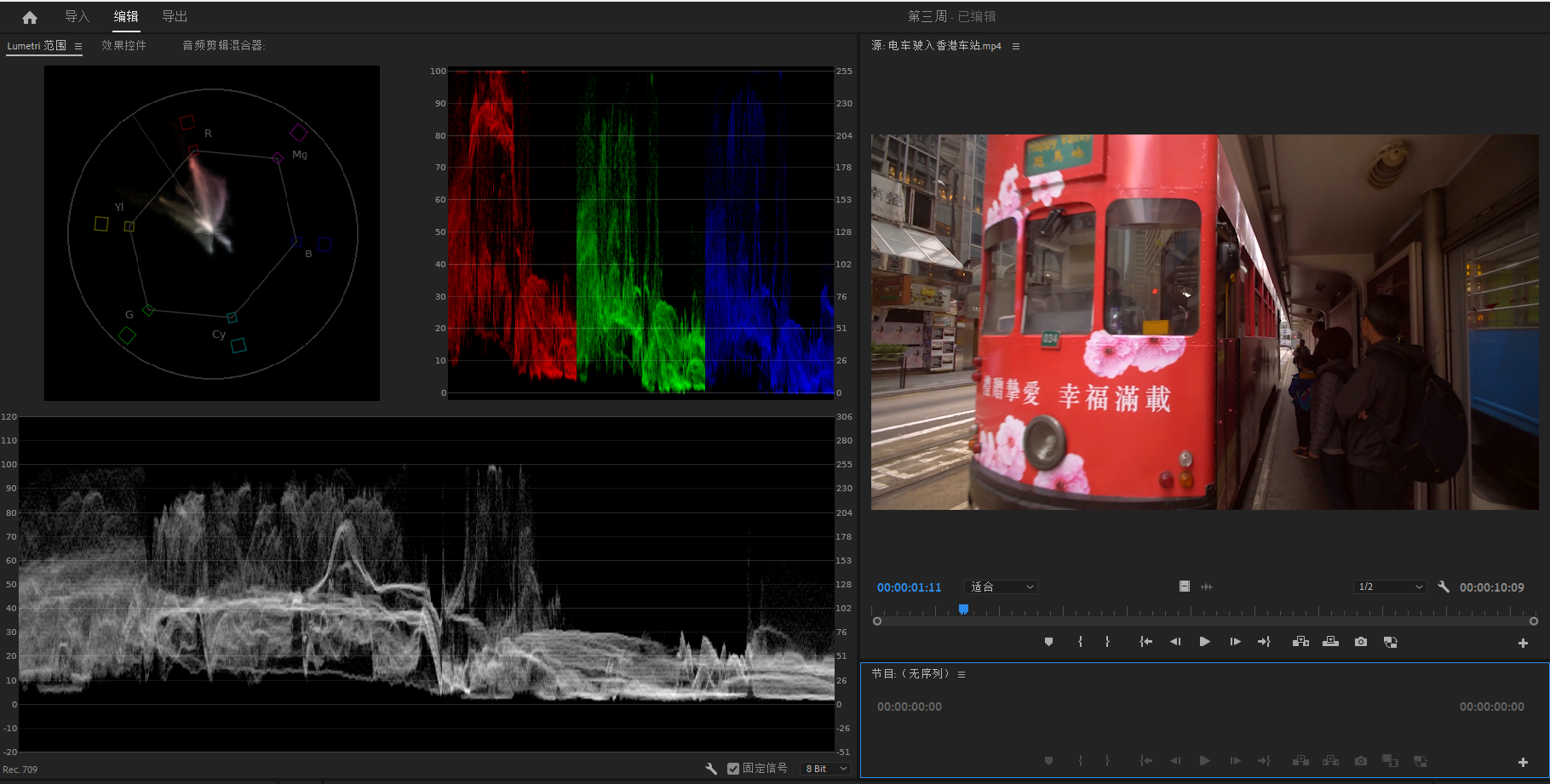1550x784 pixels.
Task: Switch to the 效果控件 tab
Action: (123, 45)
